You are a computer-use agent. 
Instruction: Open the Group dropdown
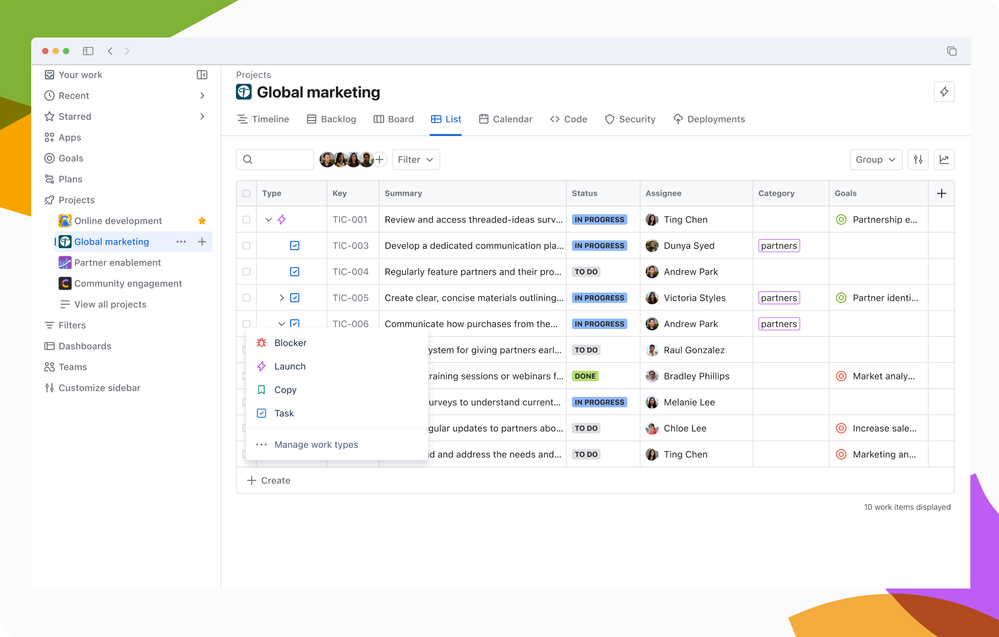click(876, 159)
